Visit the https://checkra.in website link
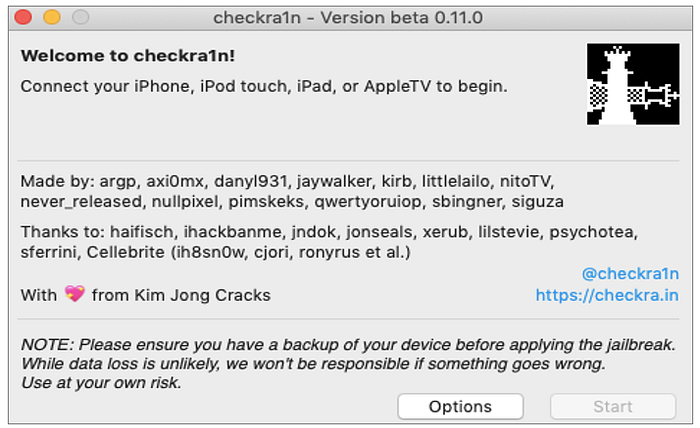 pyautogui.click(x=607, y=295)
